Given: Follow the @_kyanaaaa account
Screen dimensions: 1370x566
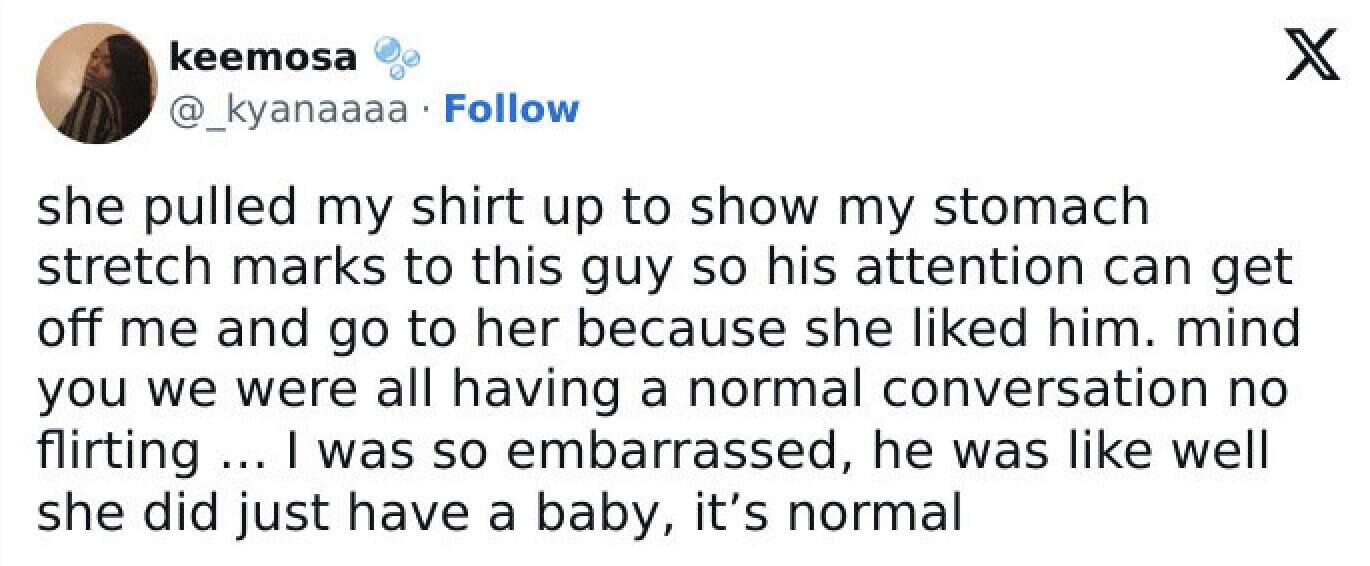Looking at the screenshot, I should (x=510, y=107).
